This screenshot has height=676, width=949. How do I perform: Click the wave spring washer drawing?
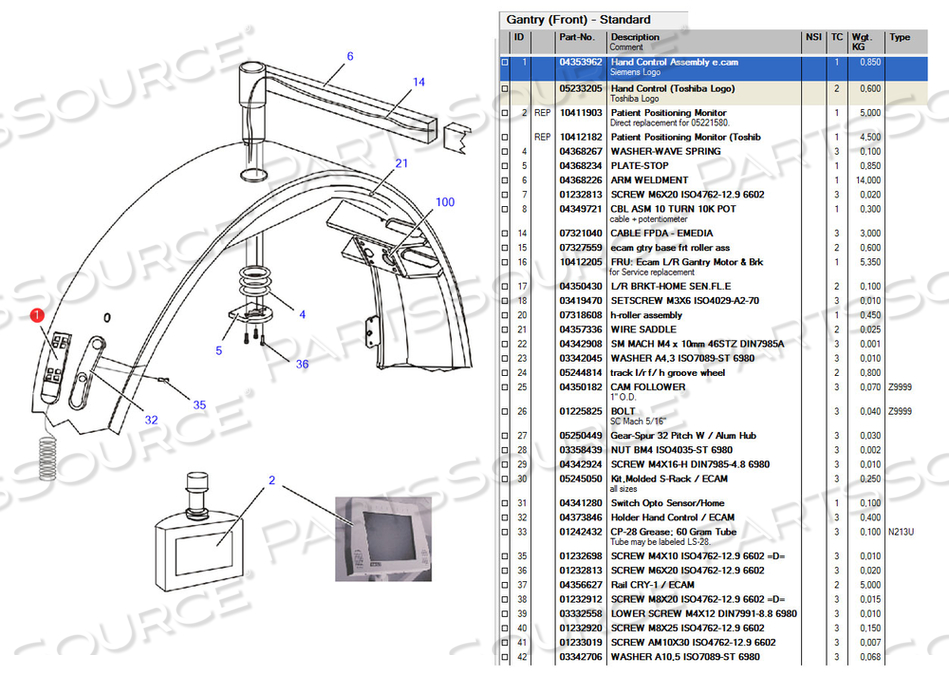click(255, 283)
